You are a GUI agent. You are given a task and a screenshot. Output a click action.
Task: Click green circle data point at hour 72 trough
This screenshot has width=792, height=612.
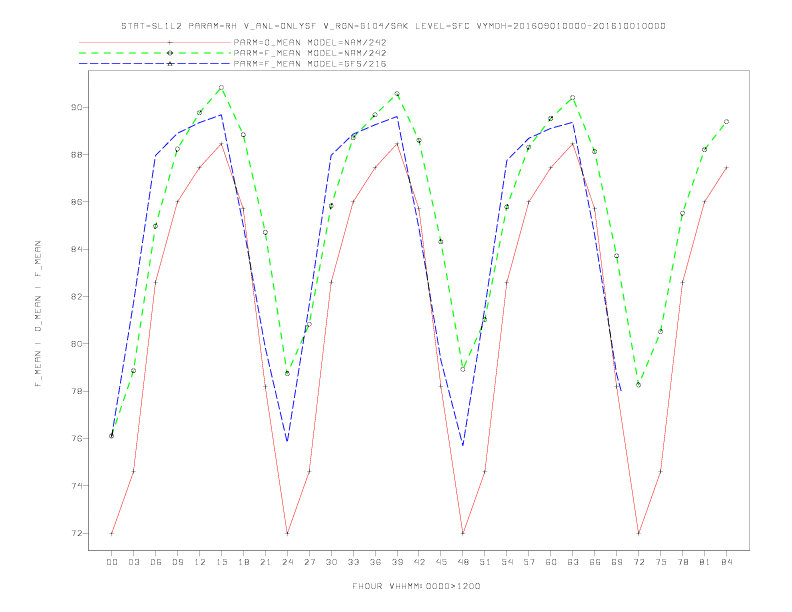[638, 385]
